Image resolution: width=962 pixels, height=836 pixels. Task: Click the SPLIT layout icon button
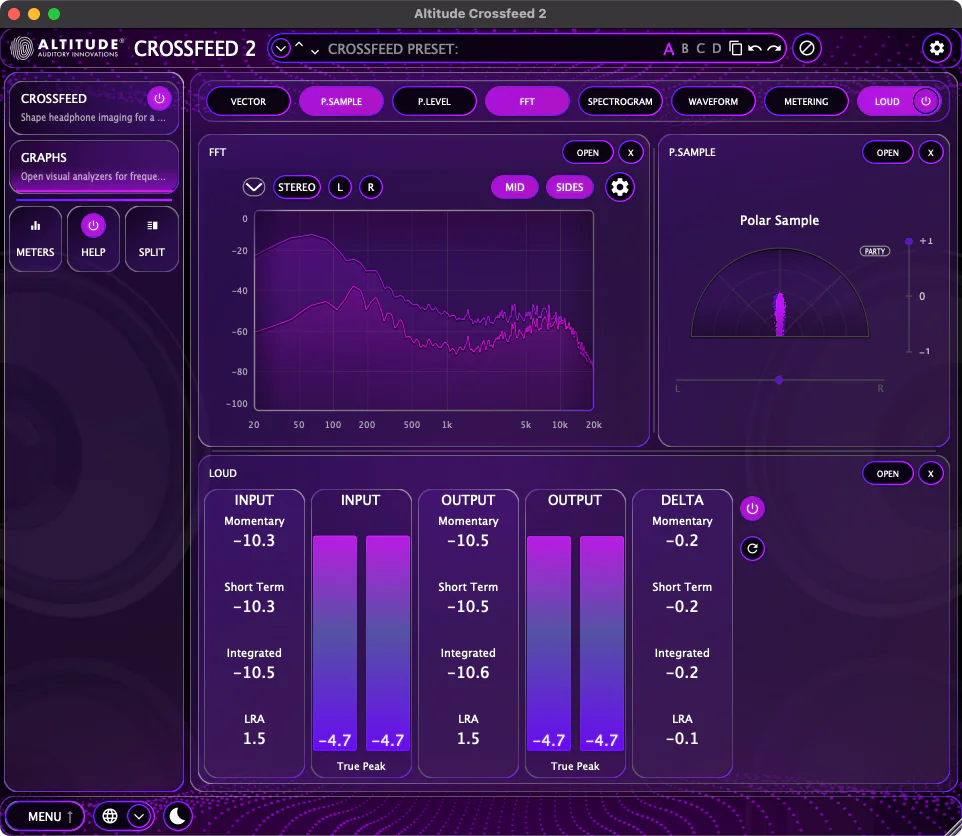tap(152, 239)
